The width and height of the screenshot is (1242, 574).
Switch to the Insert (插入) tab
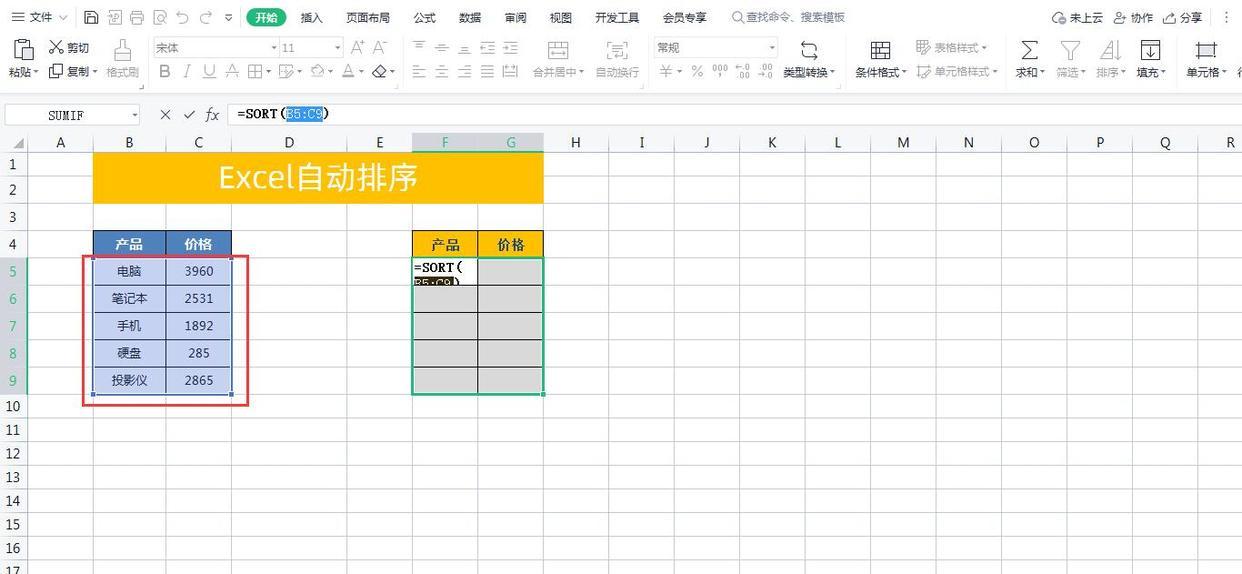point(312,17)
